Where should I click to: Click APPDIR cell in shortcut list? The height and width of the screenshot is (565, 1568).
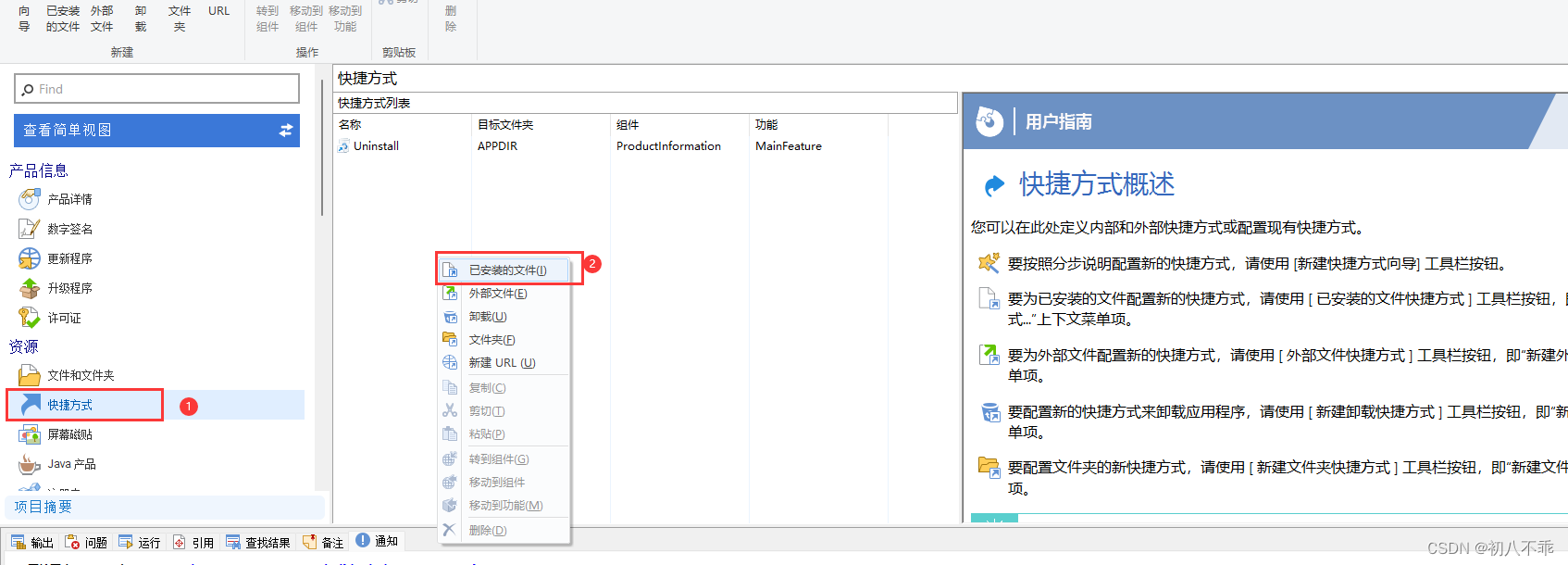pos(498,146)
